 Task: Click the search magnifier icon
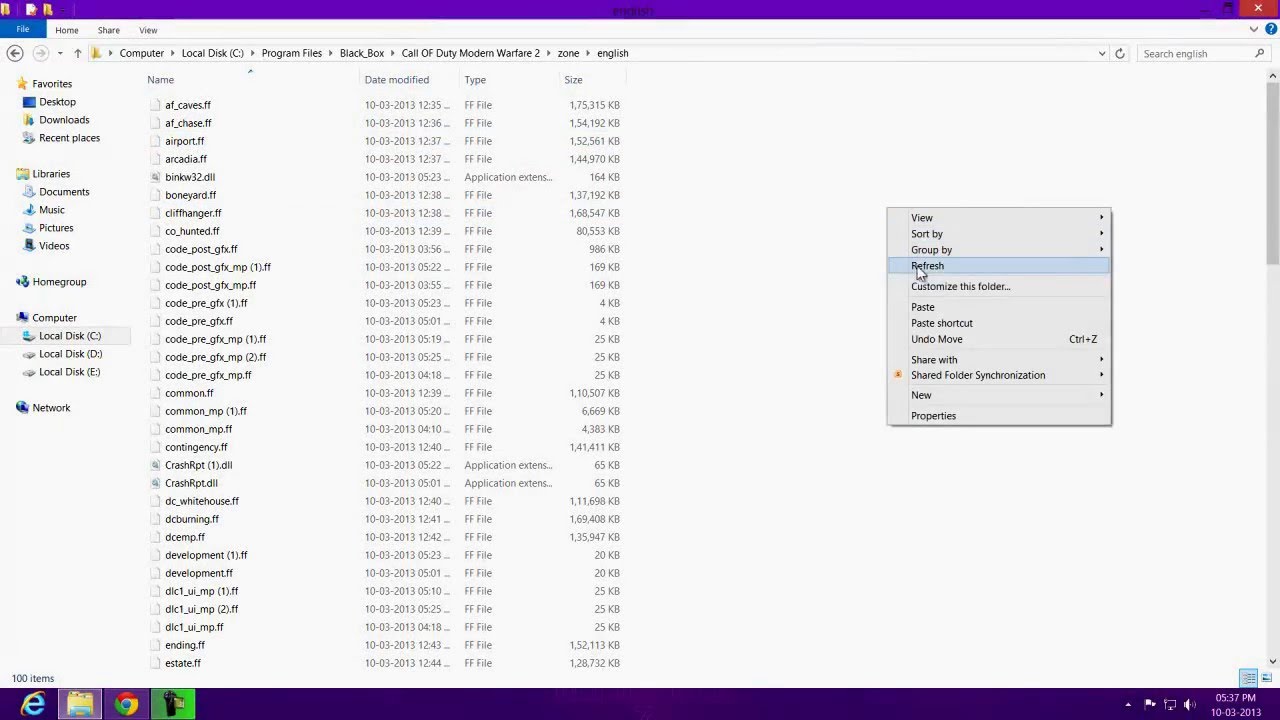[1259, 53]
